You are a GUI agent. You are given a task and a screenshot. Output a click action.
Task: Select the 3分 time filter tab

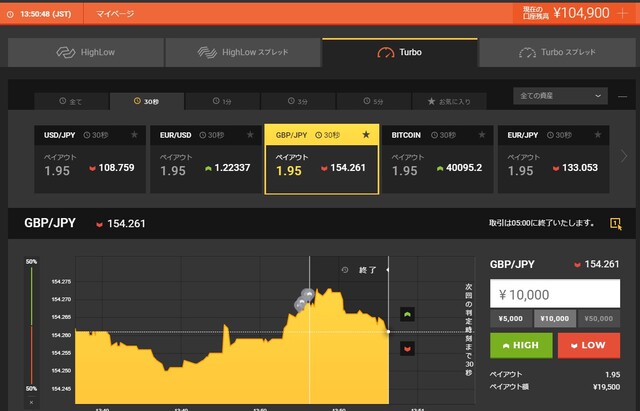tap(298, 101)
